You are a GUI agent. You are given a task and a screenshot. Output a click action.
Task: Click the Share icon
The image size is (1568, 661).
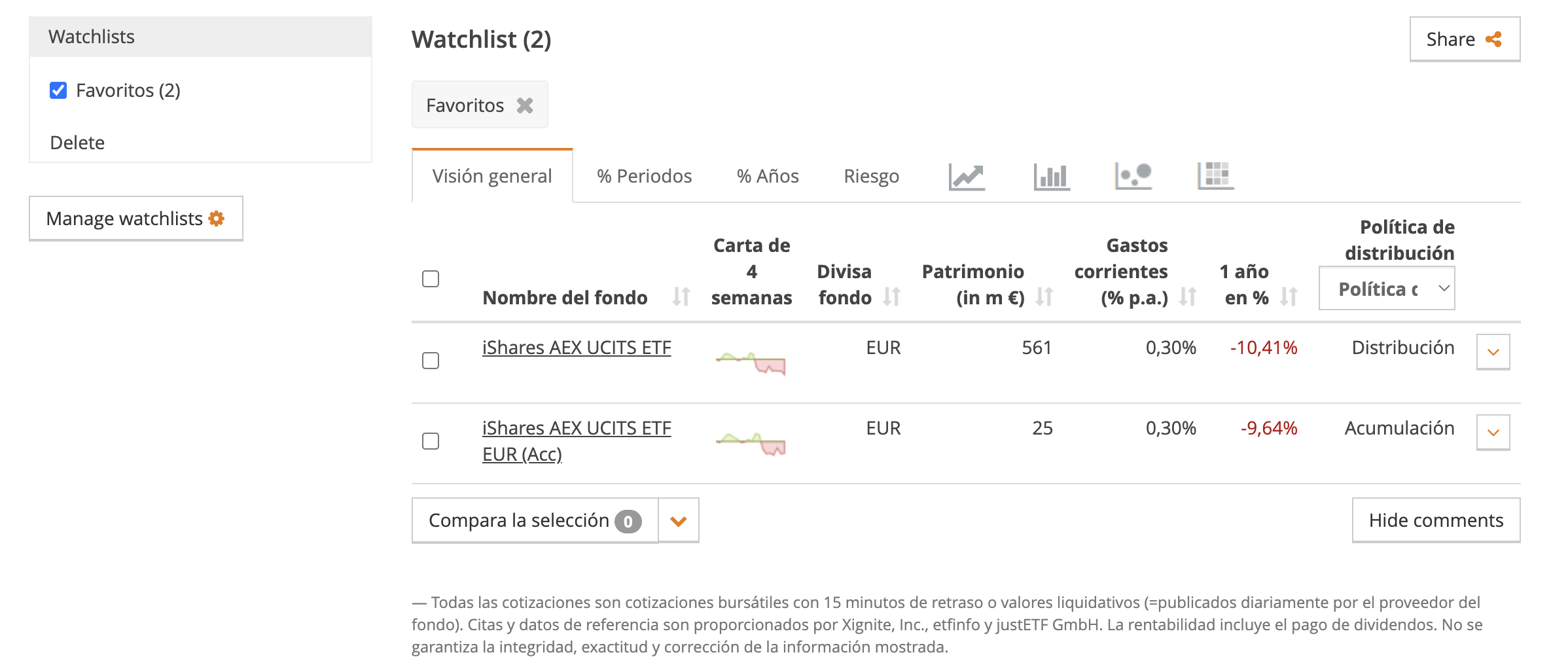pyautogui.click(x=1495, y=39)
